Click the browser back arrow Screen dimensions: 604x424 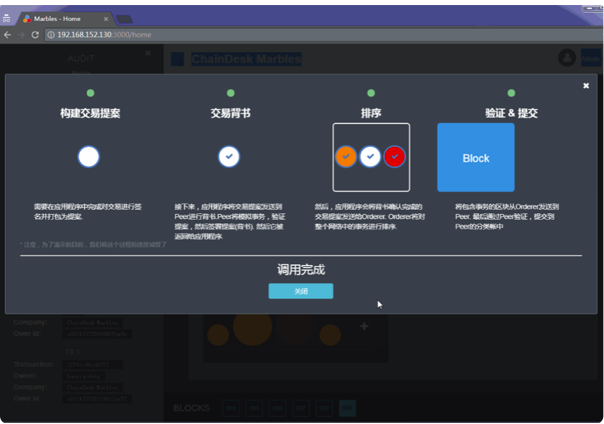click(8, 34)
